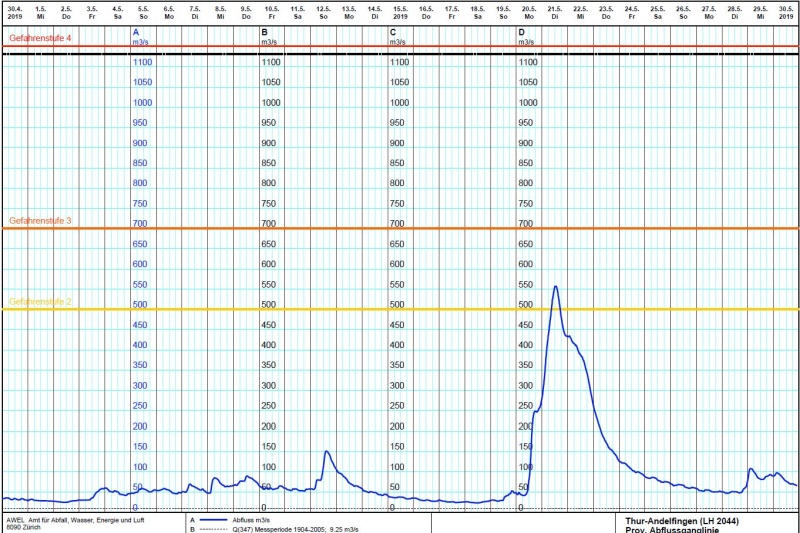This screenshot has height=533, width=800.
Task: Click the column C header
Action: [x=392, y=33]
